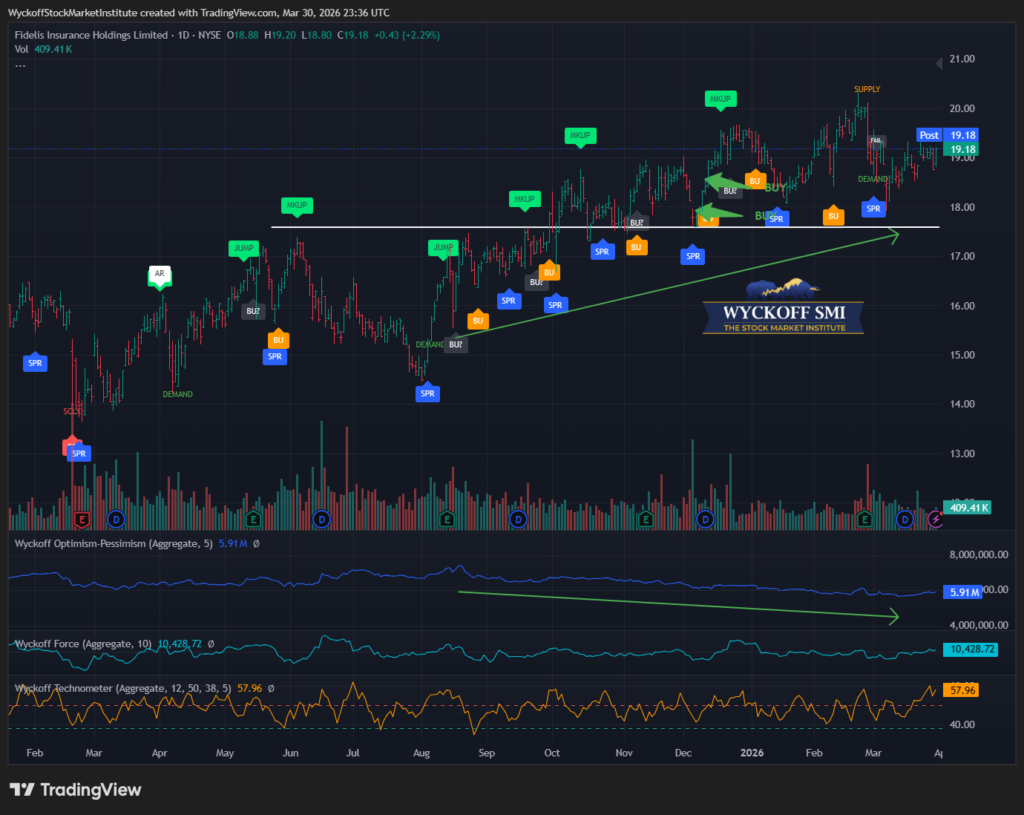
Task: Click the blue Post price label
Action: pos(928,135)
